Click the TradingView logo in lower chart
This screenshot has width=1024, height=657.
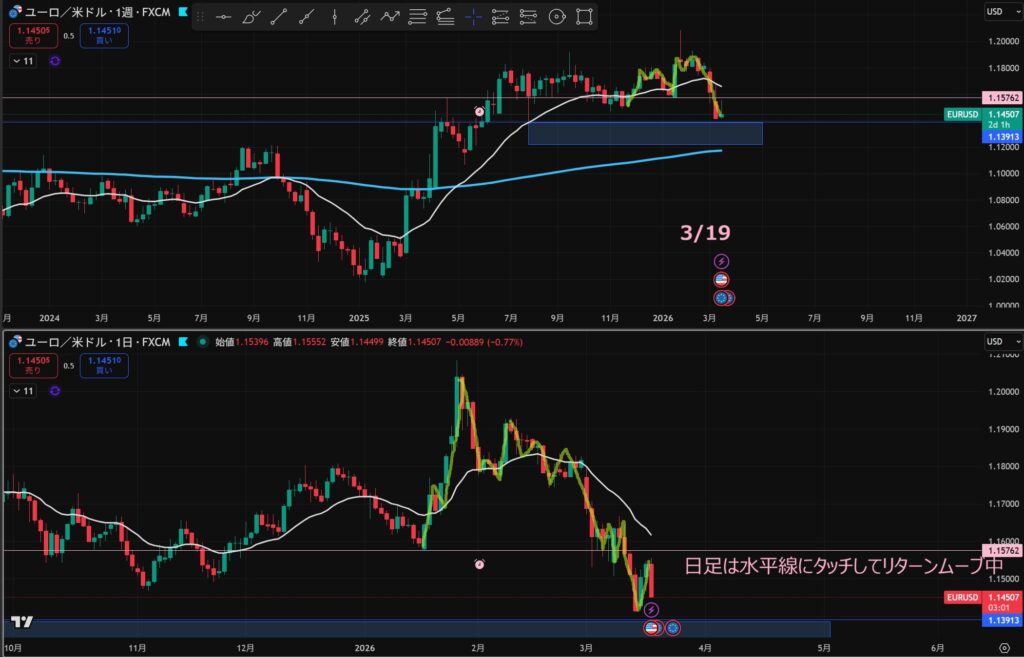(x=21, y=622)
